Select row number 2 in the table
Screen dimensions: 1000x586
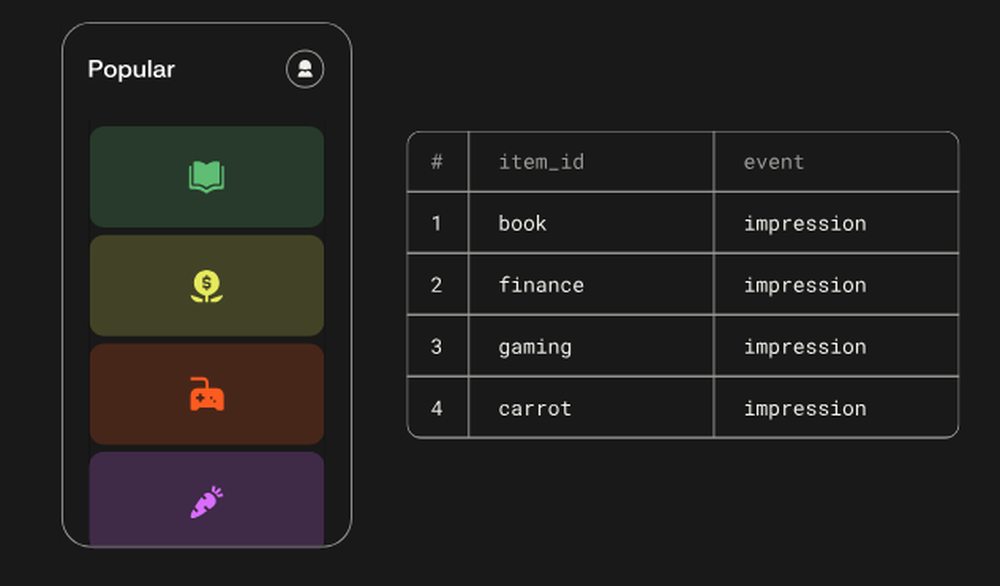tap(437, 285)
